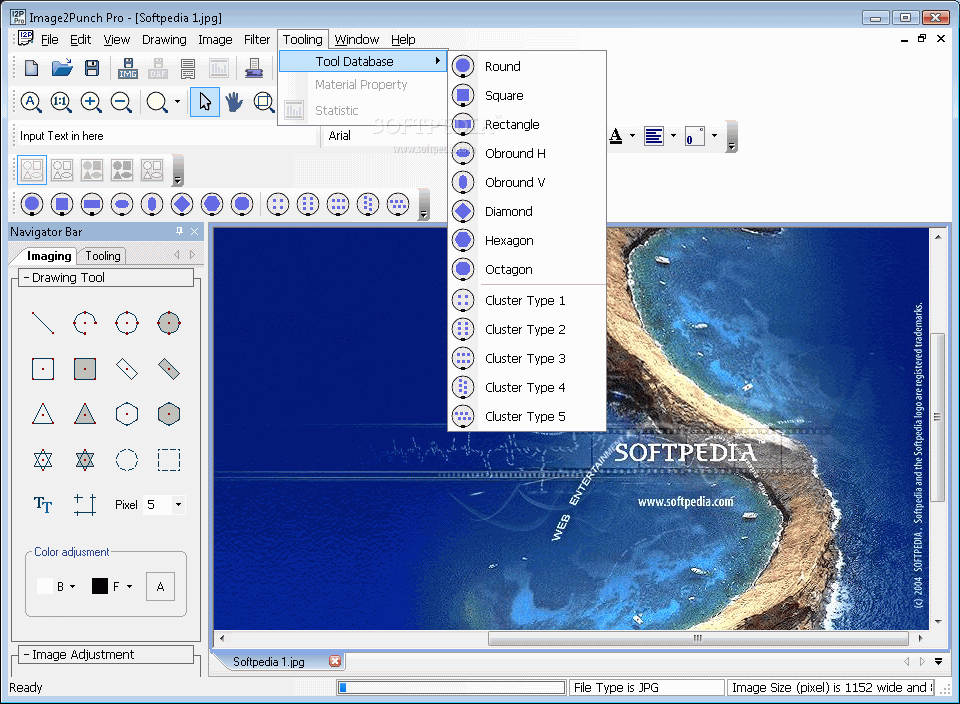
Task: Click the obround vertical toolbar icon
Action: [152, 204]
